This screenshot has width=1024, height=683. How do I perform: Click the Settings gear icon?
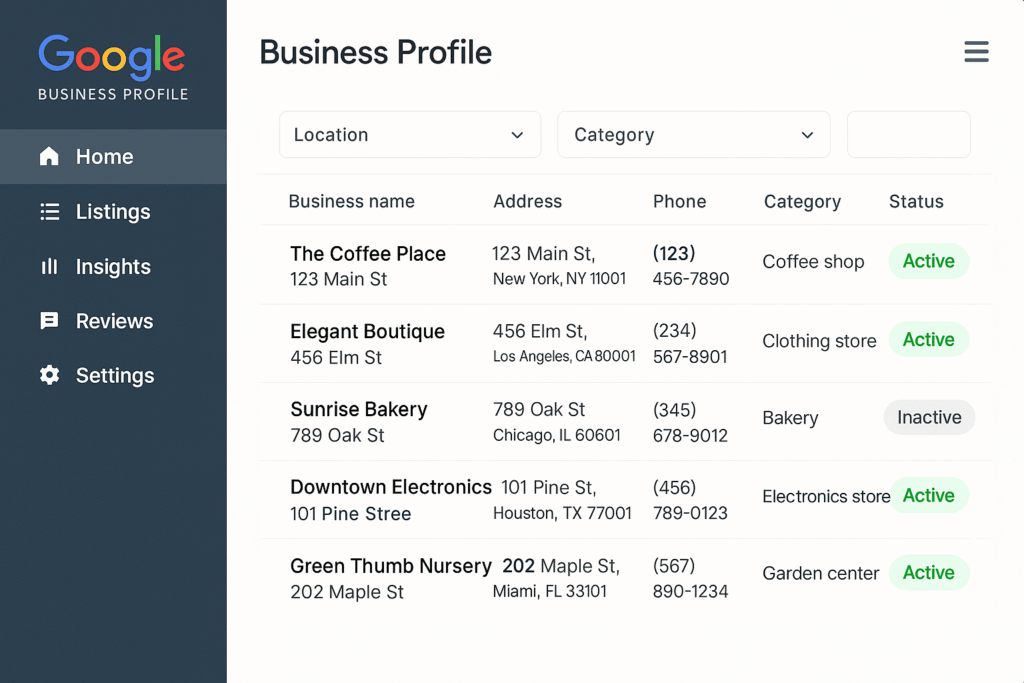point(48,375)
